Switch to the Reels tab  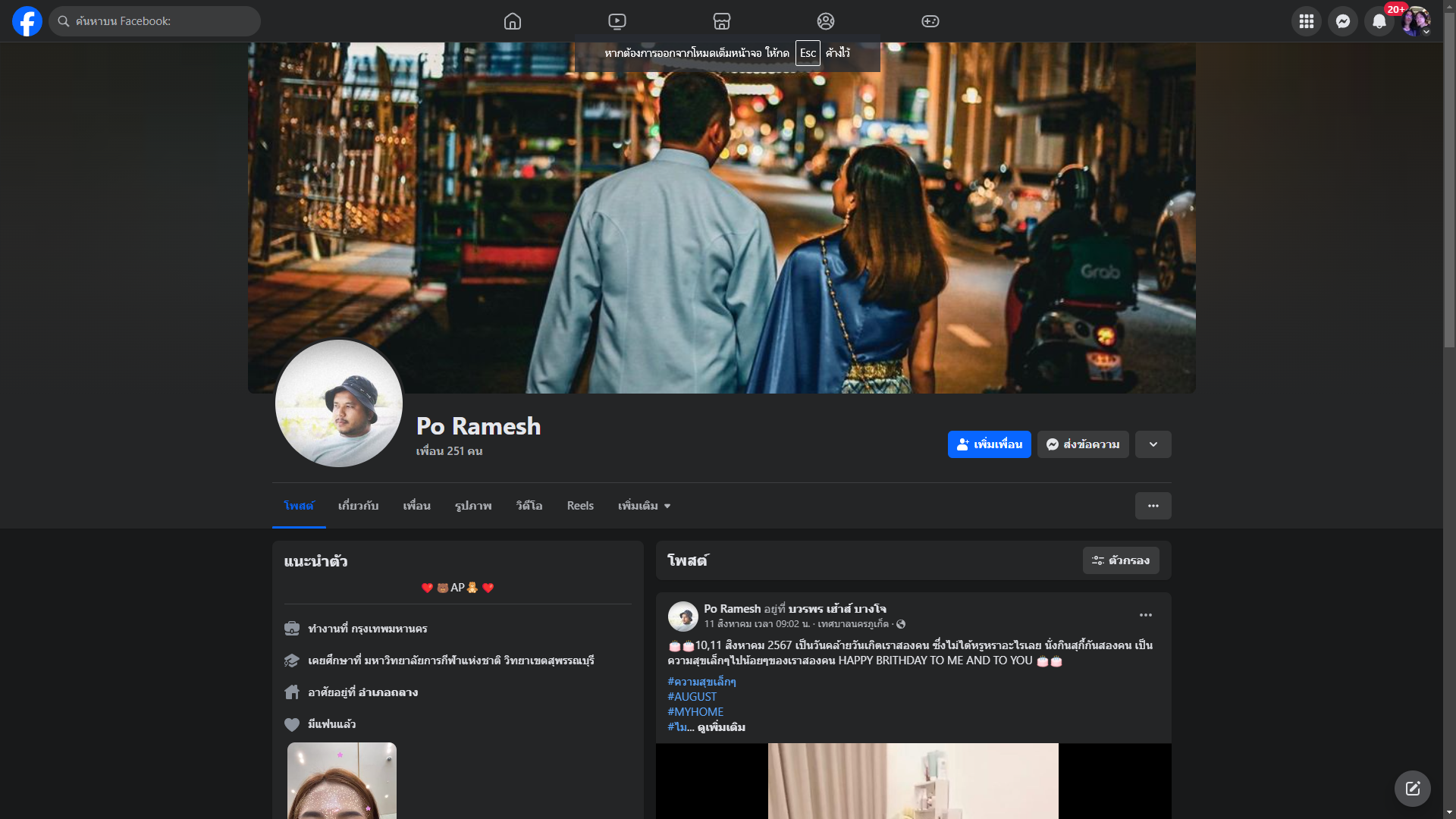tap(580, 506)
